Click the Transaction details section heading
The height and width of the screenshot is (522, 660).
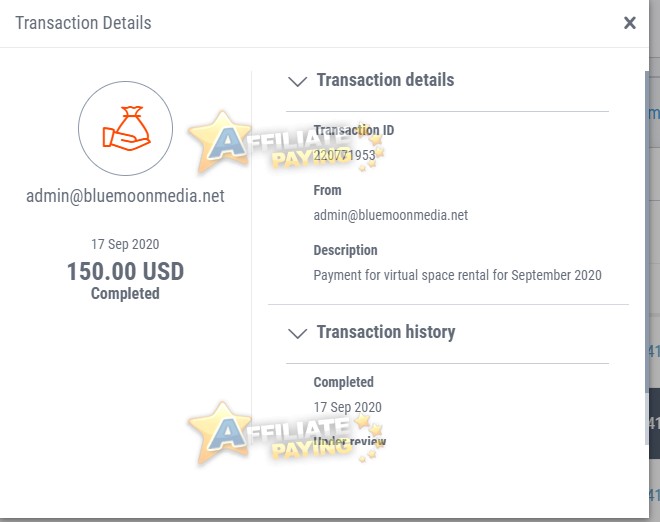(385, 80)
